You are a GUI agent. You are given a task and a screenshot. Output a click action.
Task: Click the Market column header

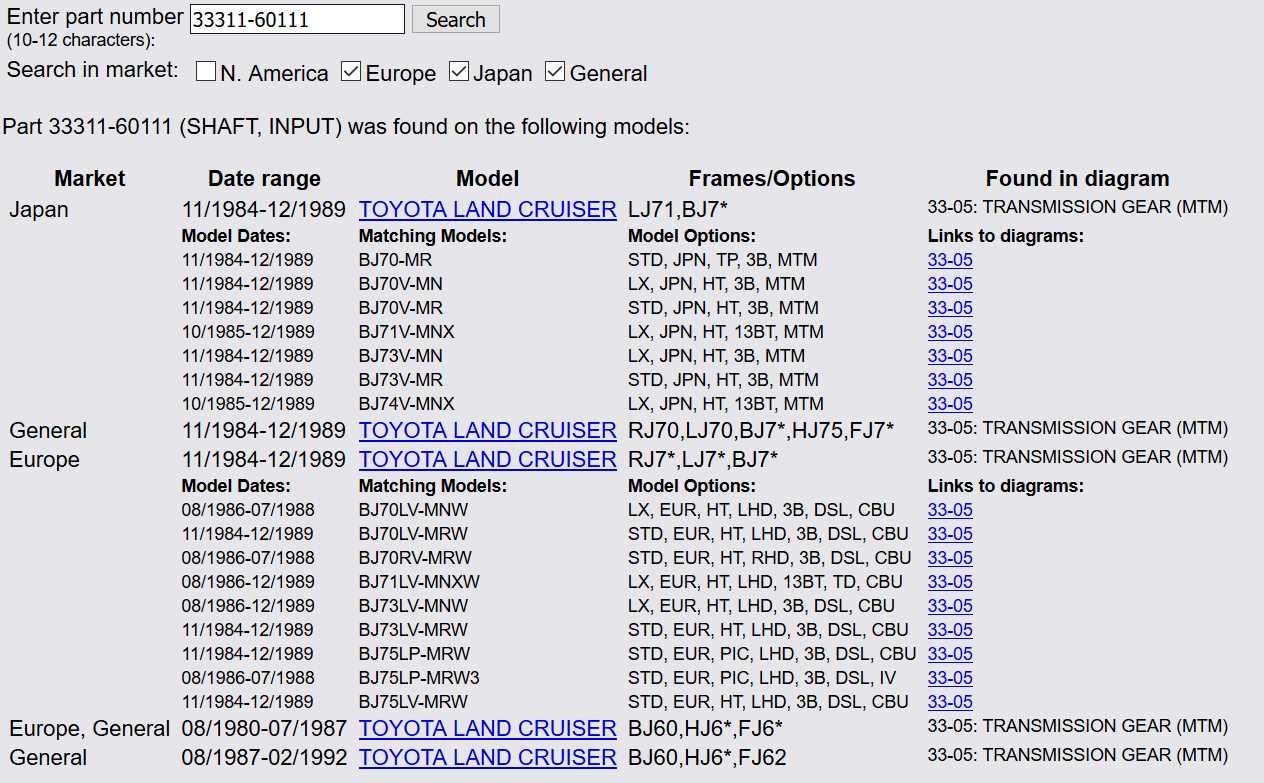pos(90,179)
